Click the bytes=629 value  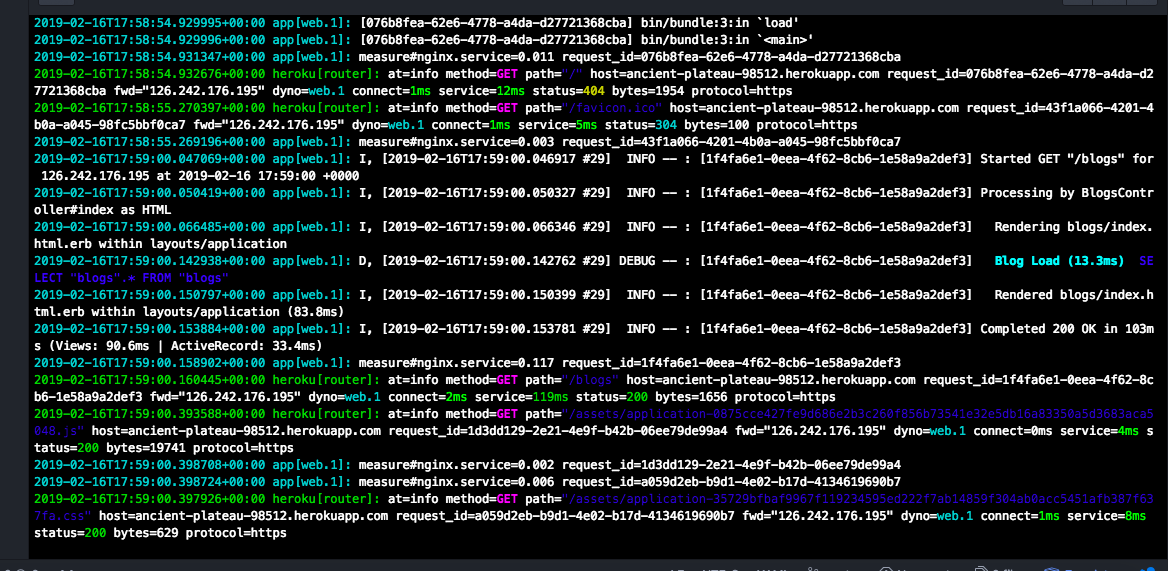tap(144, 534)
